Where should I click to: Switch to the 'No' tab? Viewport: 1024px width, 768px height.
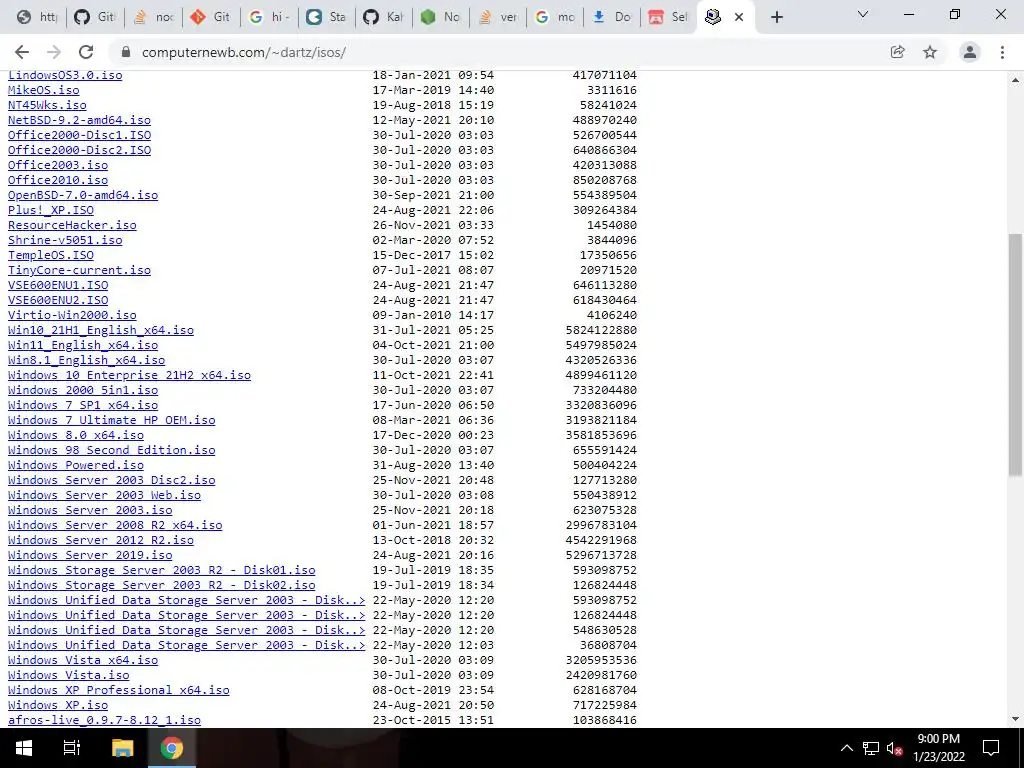pyautogui.click(x=440, y=17)
